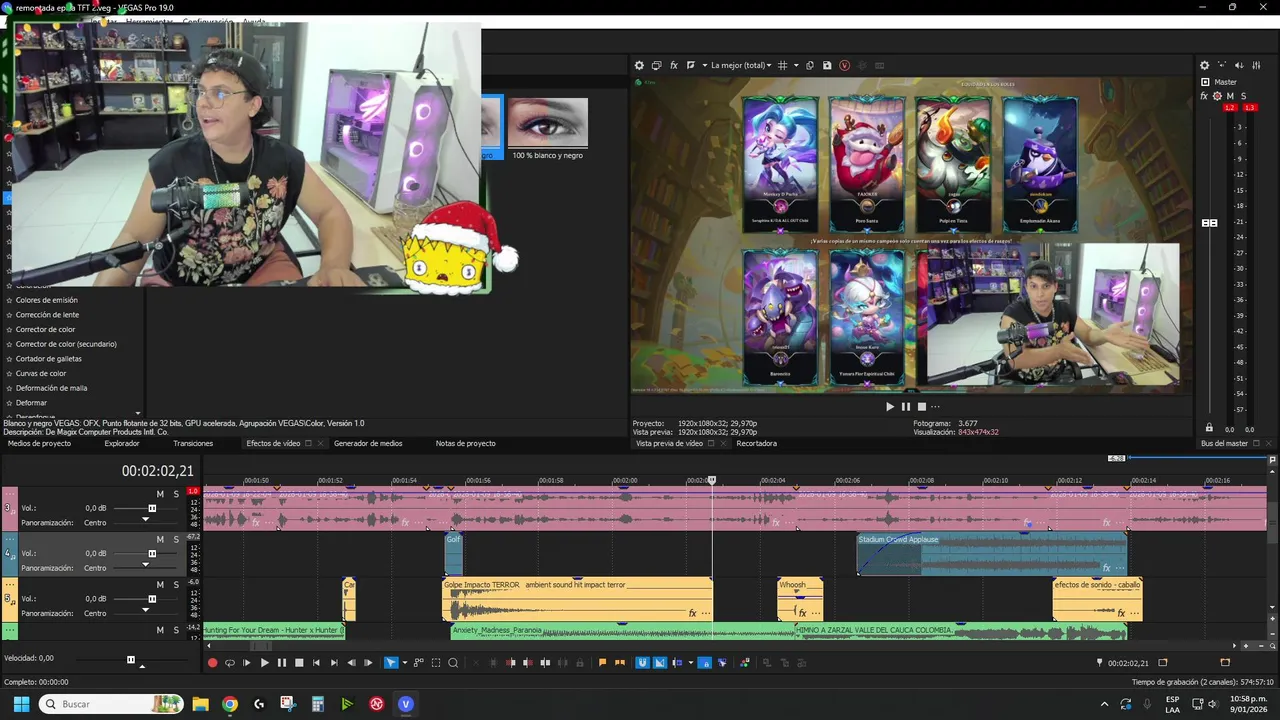Select the Zoom magnifier tool
Screen dimensions: 1280x720
pos(453,662)
